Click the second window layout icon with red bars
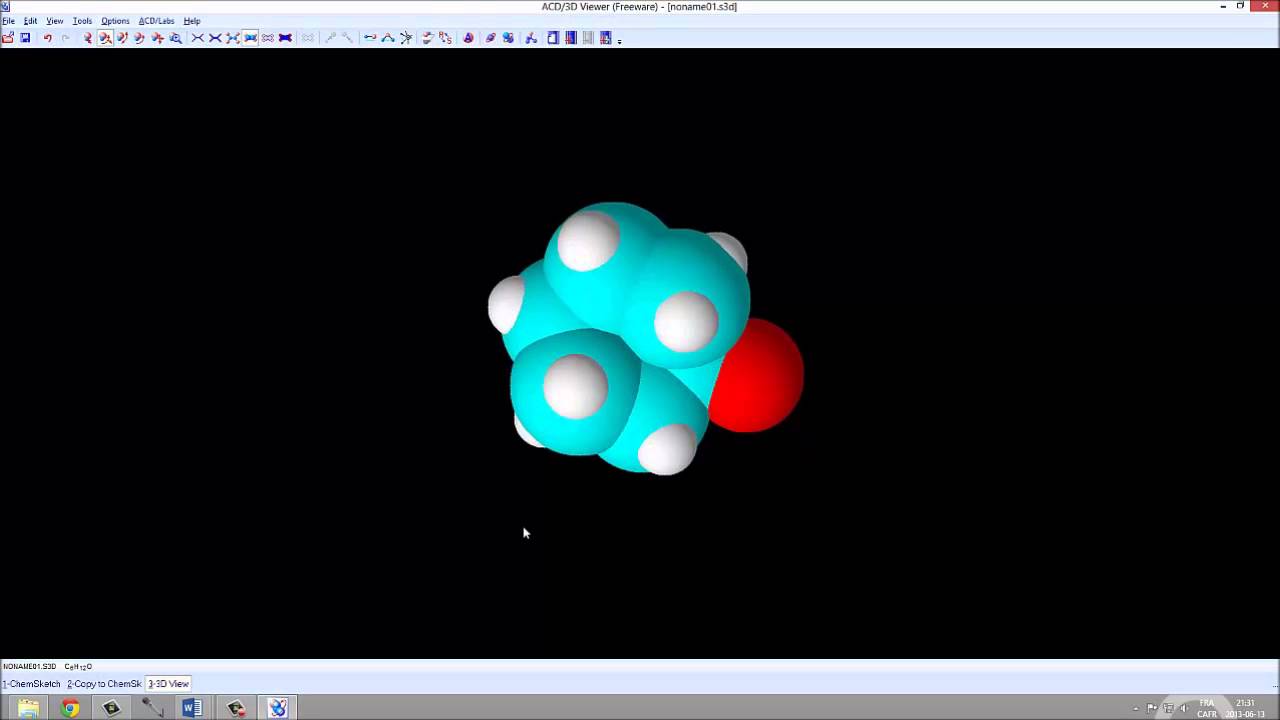This screenshot has height=720, width=1280. (x=570, y=38)
